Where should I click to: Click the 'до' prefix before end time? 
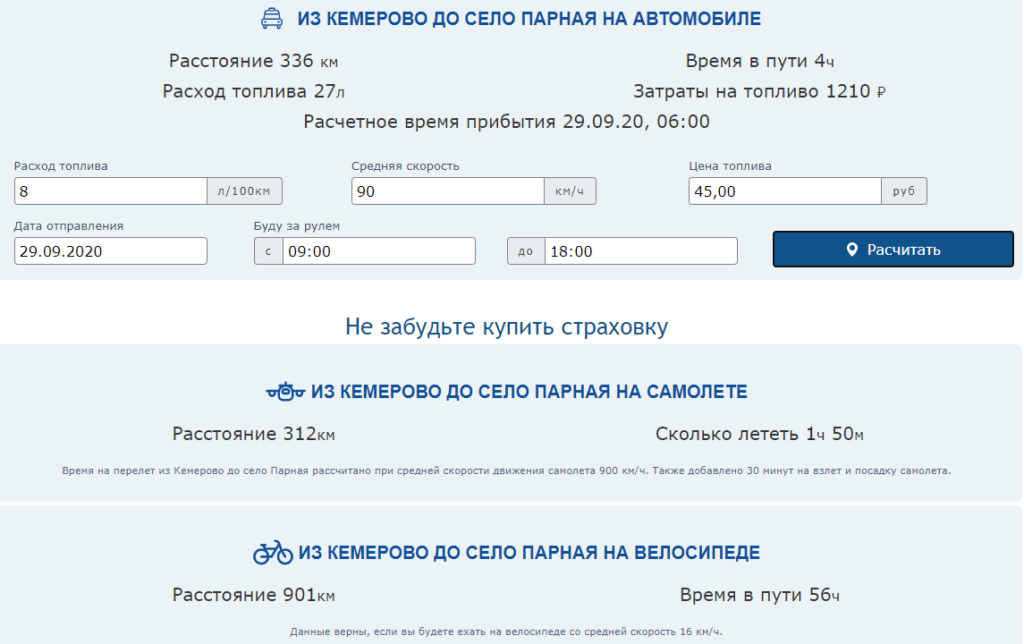click(x=525, y=251)
